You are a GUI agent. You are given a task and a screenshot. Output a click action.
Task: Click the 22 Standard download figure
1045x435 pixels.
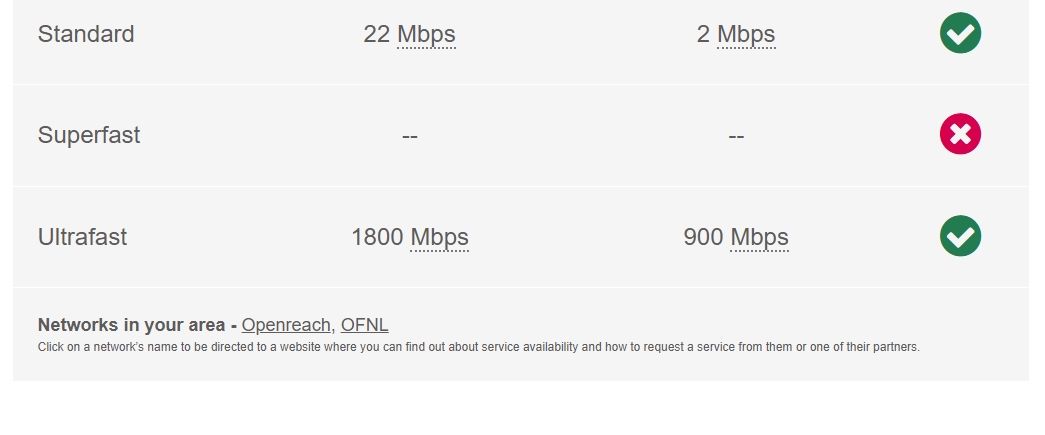coord(376,35)
